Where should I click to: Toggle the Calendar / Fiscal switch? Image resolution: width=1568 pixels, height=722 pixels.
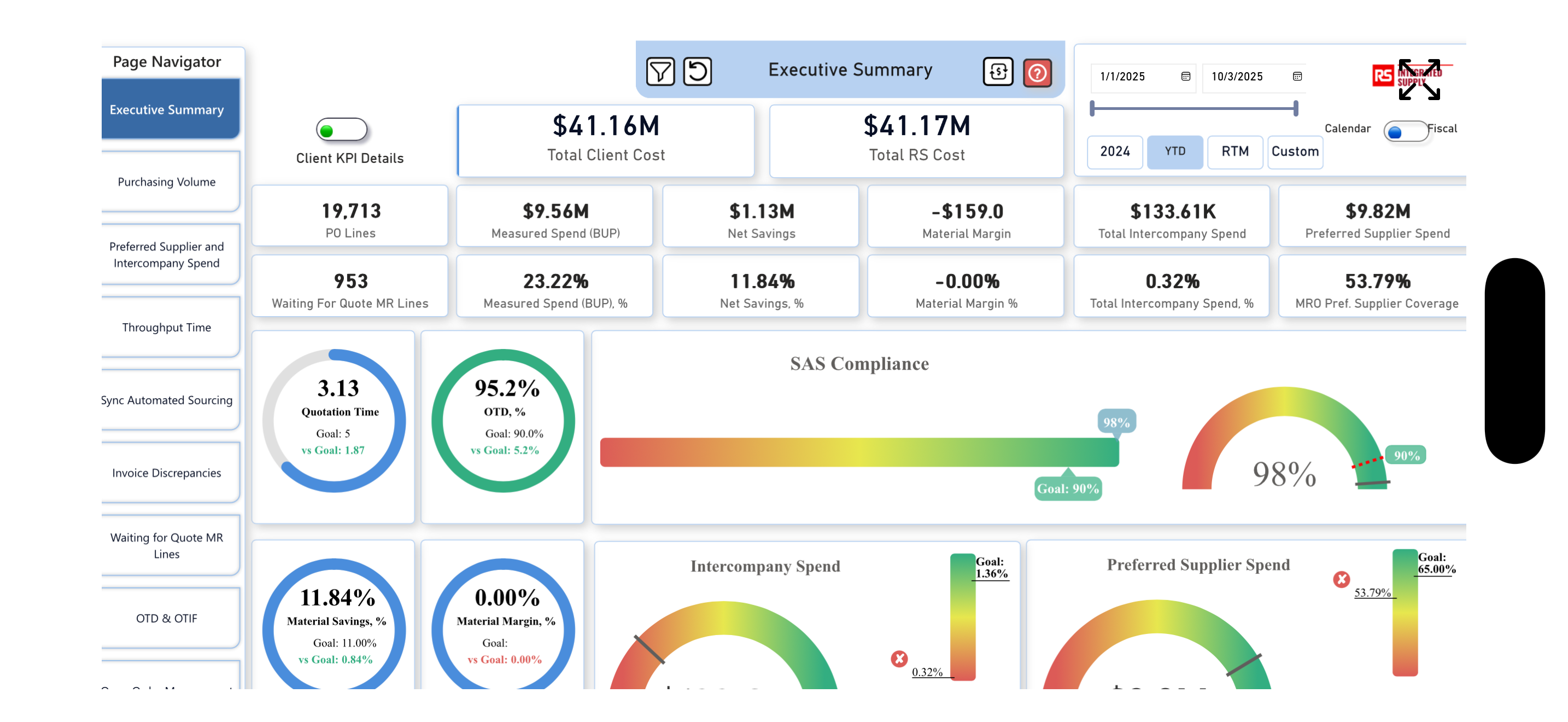pos(1406,131)
